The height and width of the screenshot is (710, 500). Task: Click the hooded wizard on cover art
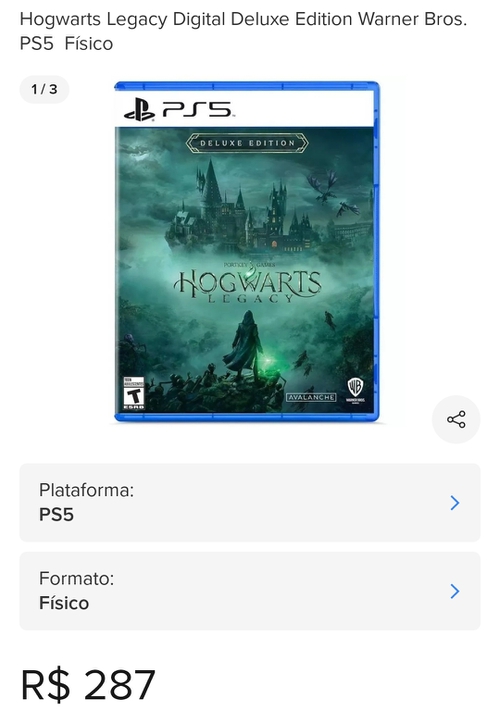tap(244, 344)
